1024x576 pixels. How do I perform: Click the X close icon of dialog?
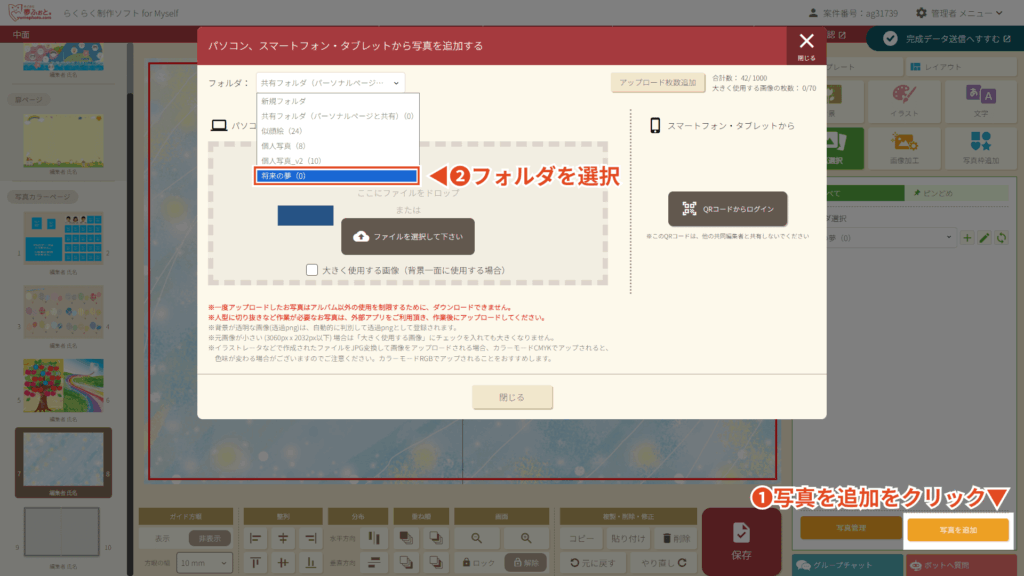click(x=806, y=45)
